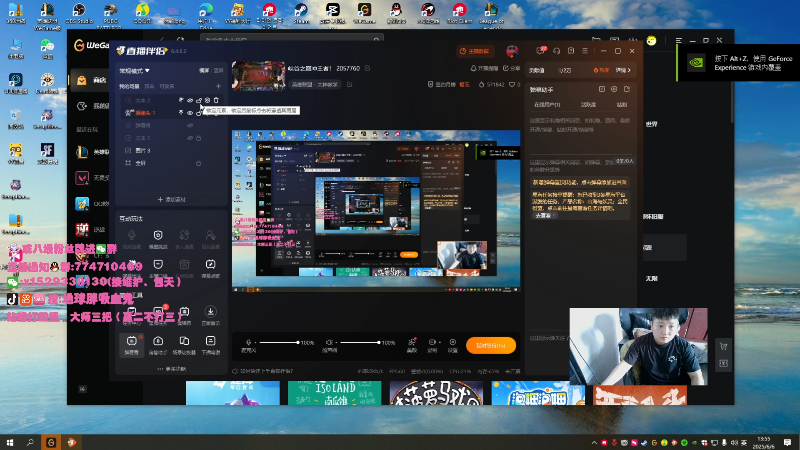Open the headset customer service icon
This screenshot has width=800, height=450.
pos(557,51)
